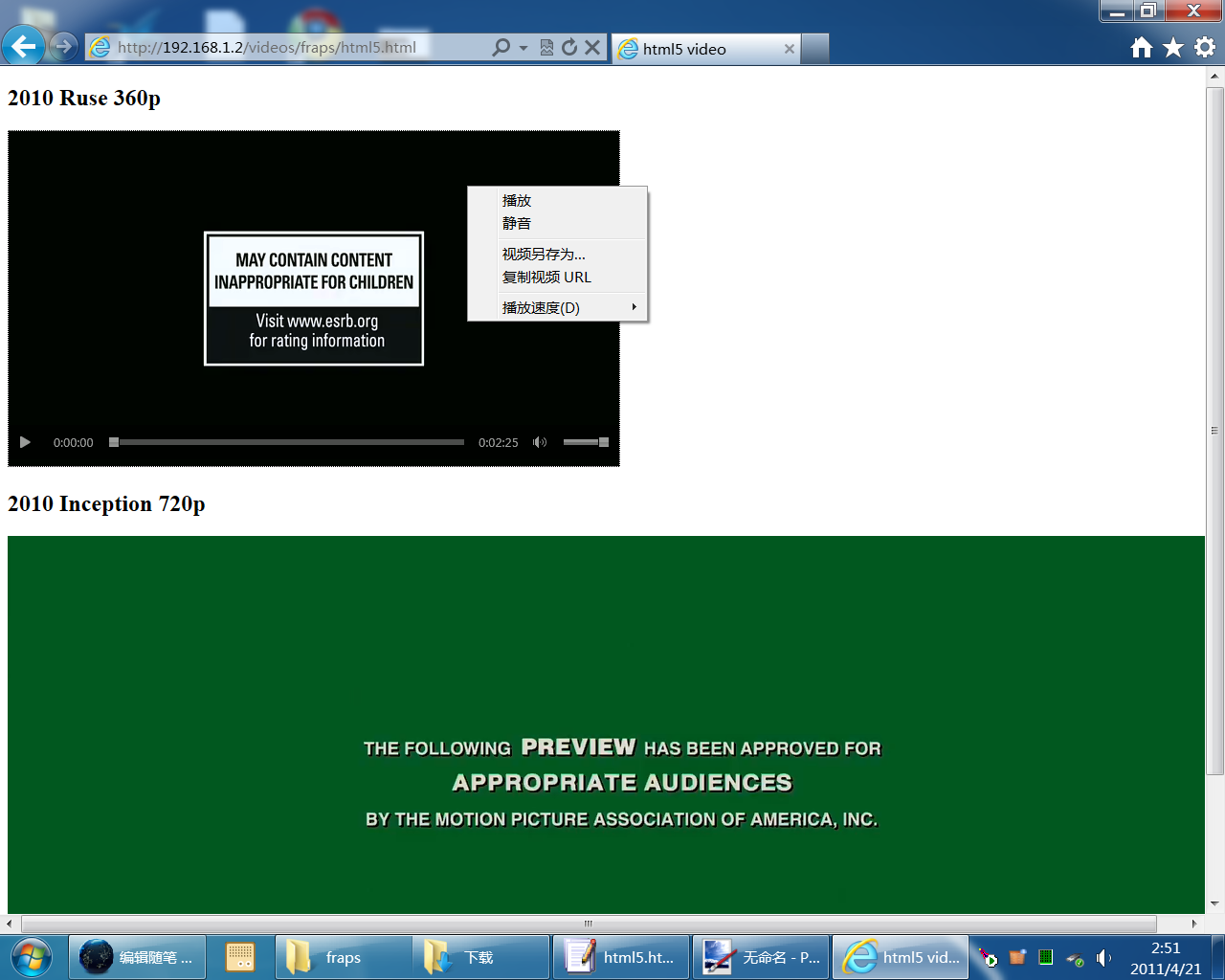Viewport: 1225px width, 980px height.
Task: Open the notepad-like taskbar icon
Action: point(240,957)
